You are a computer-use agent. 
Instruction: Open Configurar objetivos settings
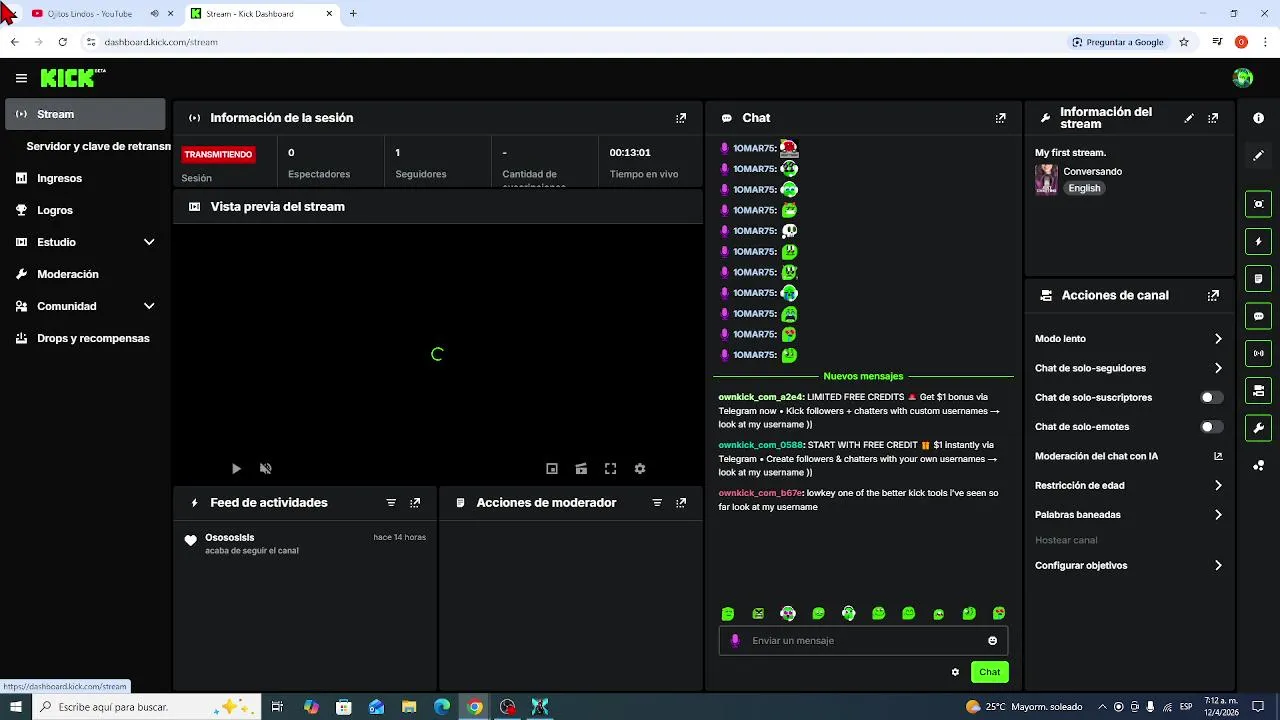tap(1129, 565)
